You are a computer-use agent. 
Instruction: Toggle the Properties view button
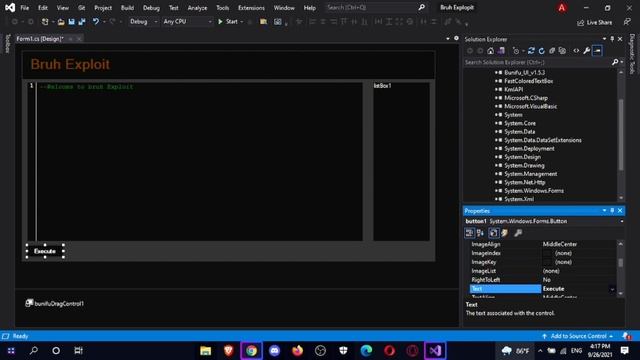click(x=493, y=233)
